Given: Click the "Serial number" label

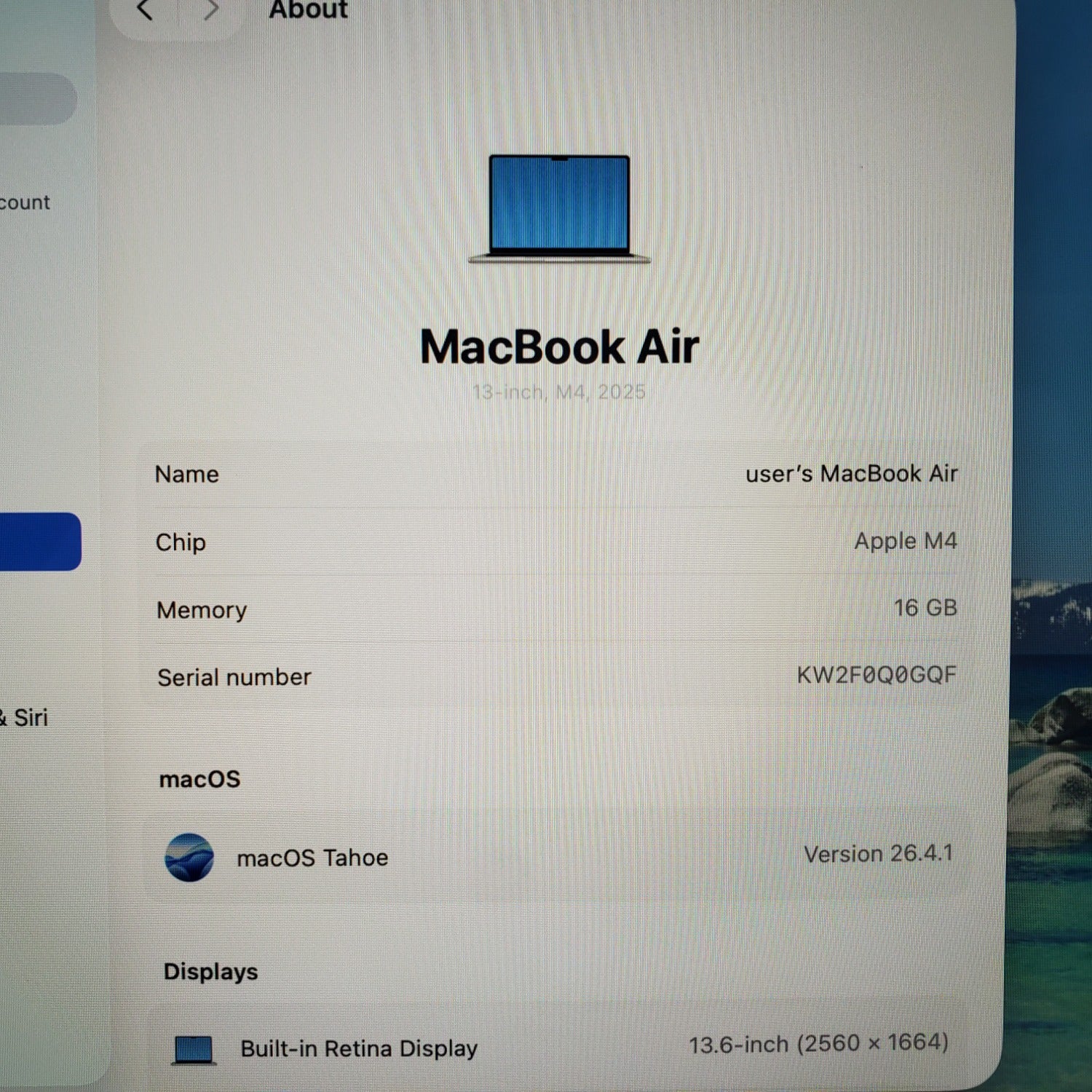Looking at the screenshot, I should click(234, 678).
